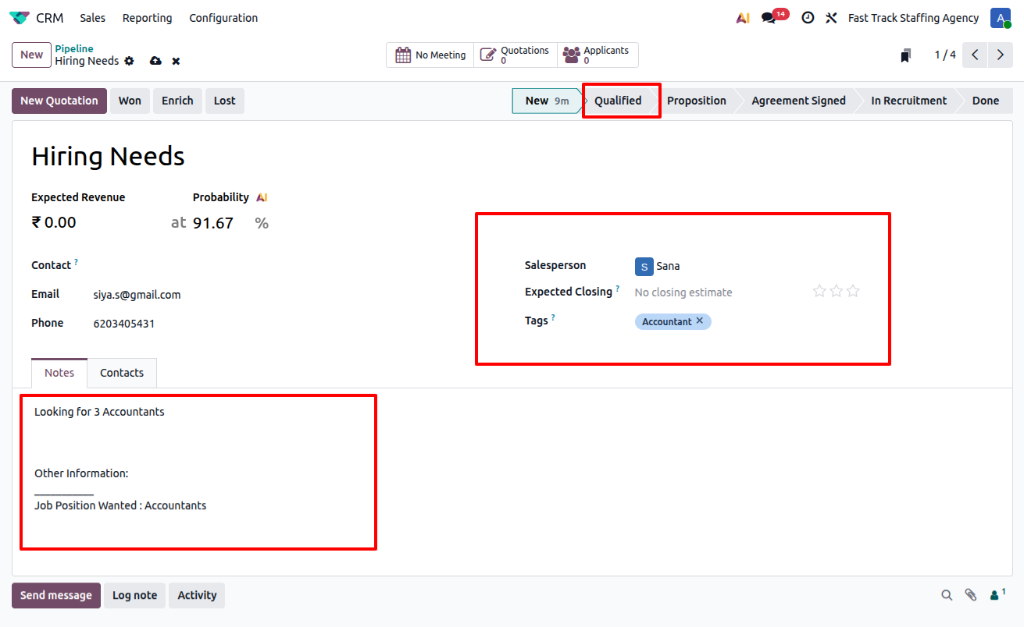The height and width of the screenshot is (627, 1024).
Task: Click the activities clock icon
Action: click(808, 18)
